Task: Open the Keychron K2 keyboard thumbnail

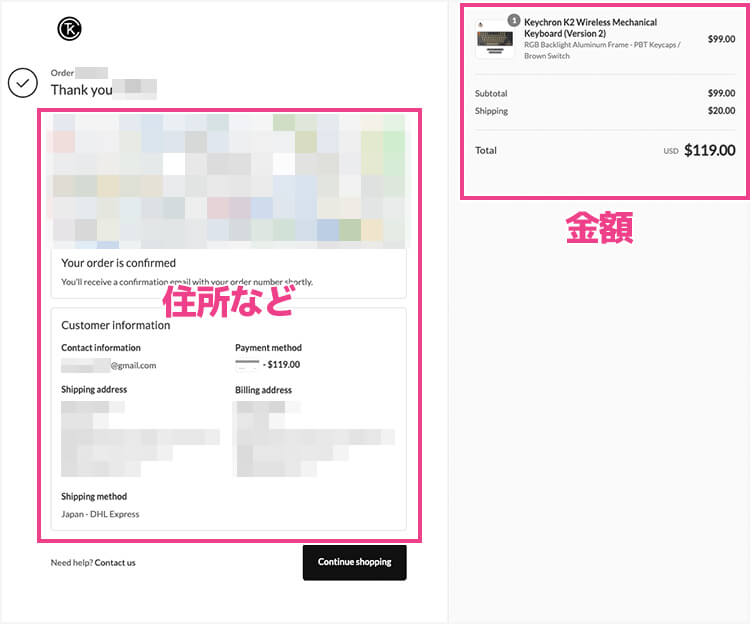Action: point(494,39)
